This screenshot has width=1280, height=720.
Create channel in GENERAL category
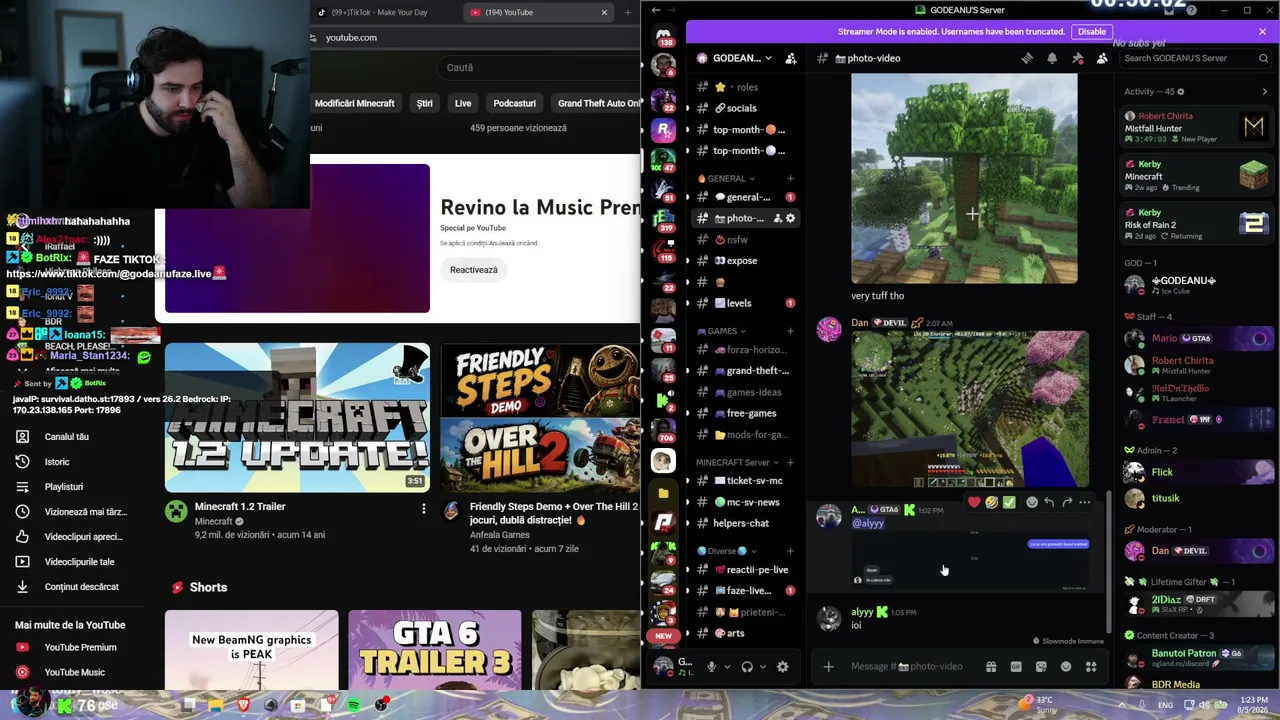(790, 178)
